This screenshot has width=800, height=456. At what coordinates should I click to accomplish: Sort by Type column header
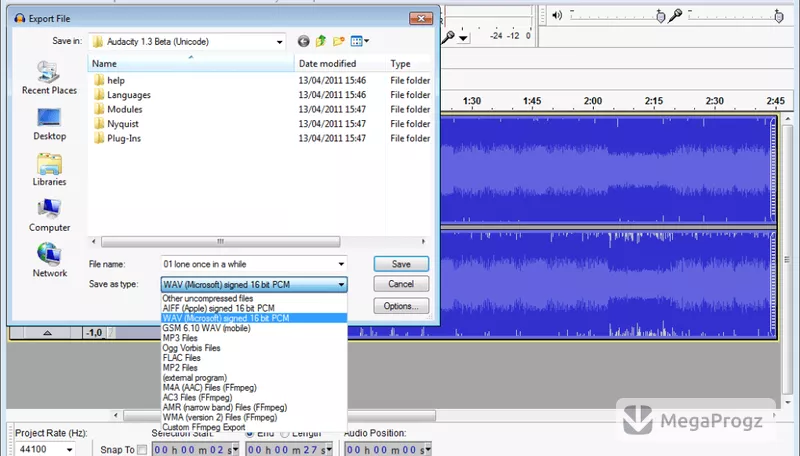(409, 64)
